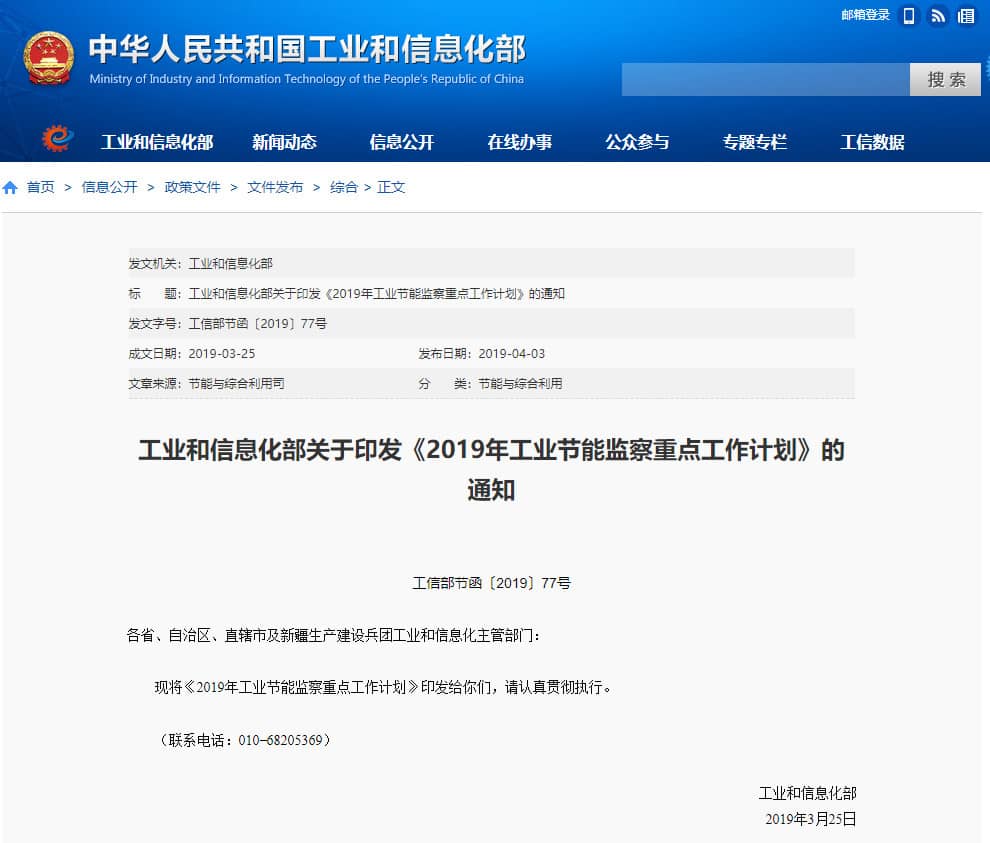990x843 pixels.
Task: Click the list-style icon beside RSS
Action: pyautogui.click(x=965, y=16)
